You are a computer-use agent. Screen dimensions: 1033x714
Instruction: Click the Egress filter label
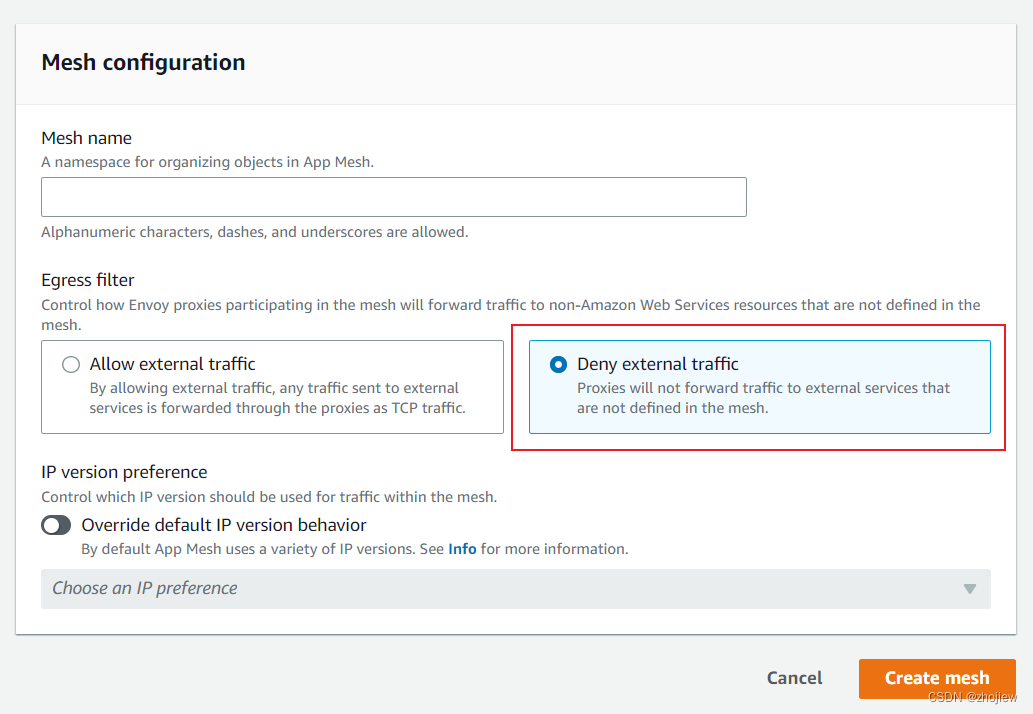[88, 280]
